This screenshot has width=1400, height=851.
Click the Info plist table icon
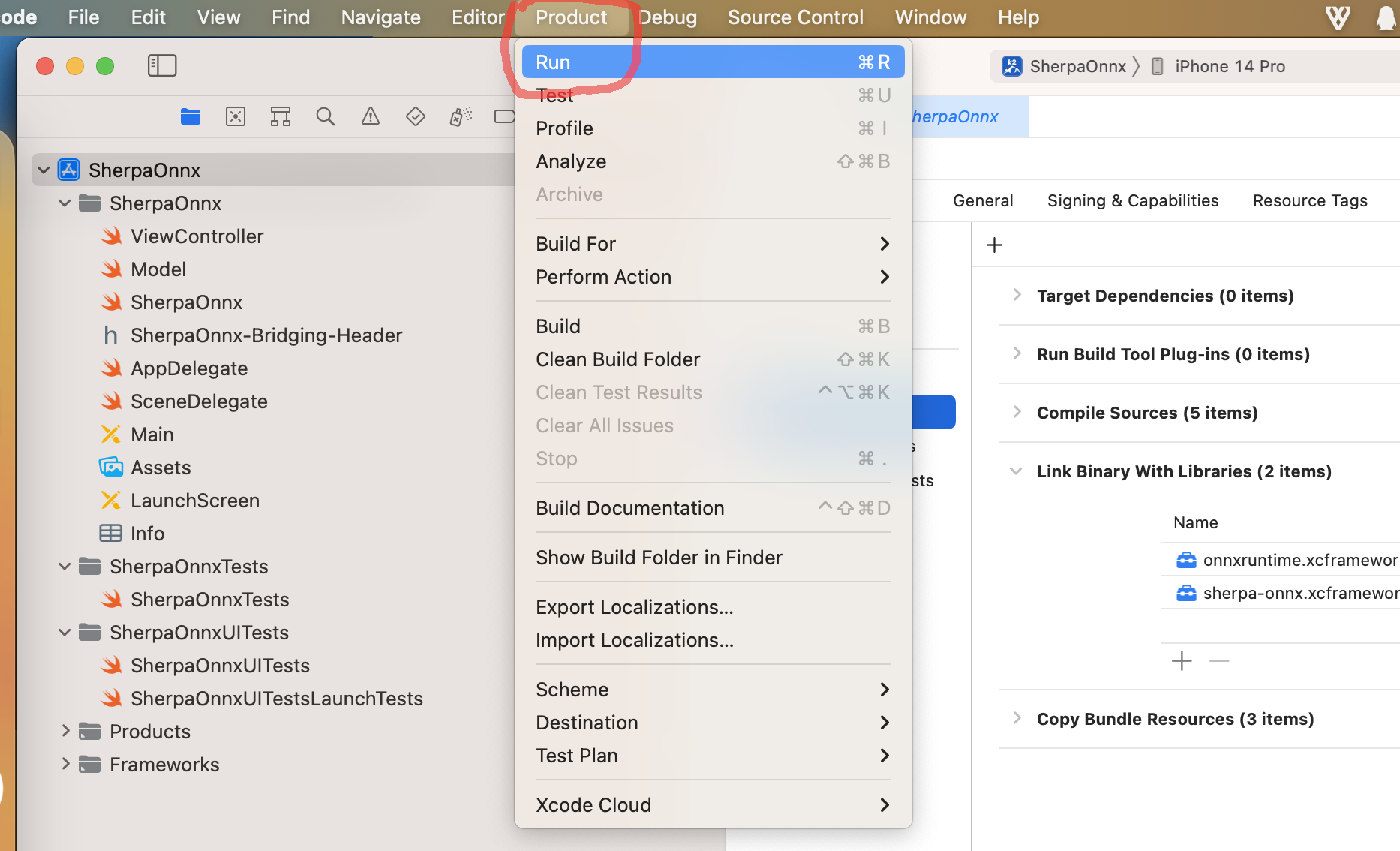click(x=111, y=534)
